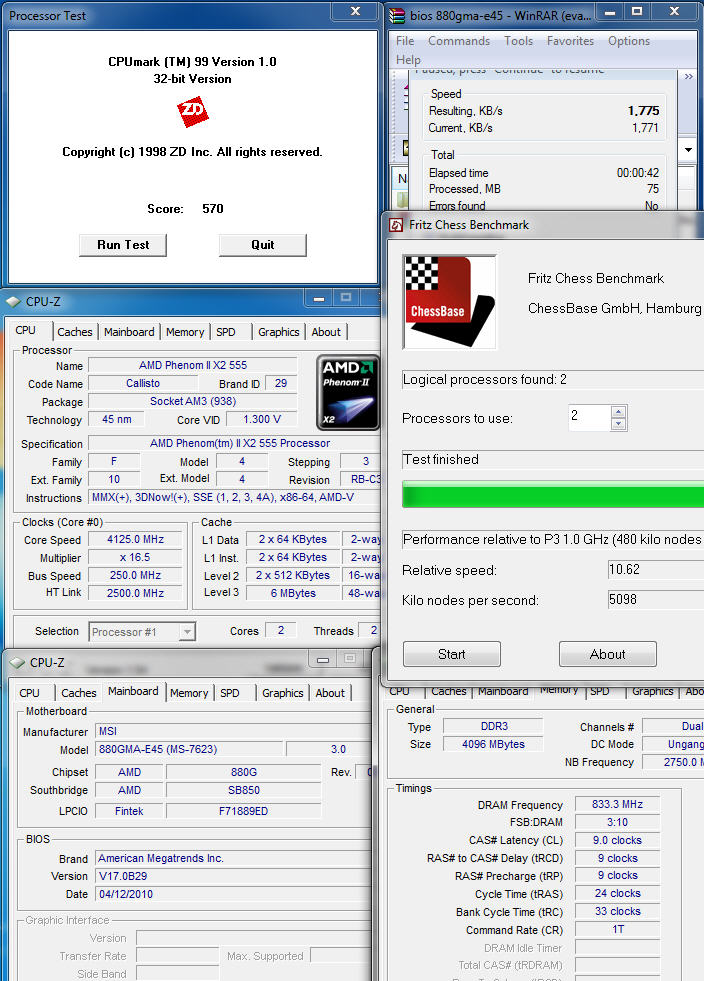
Task: Click the green benchmark progress bar
Action: (553, 494)
